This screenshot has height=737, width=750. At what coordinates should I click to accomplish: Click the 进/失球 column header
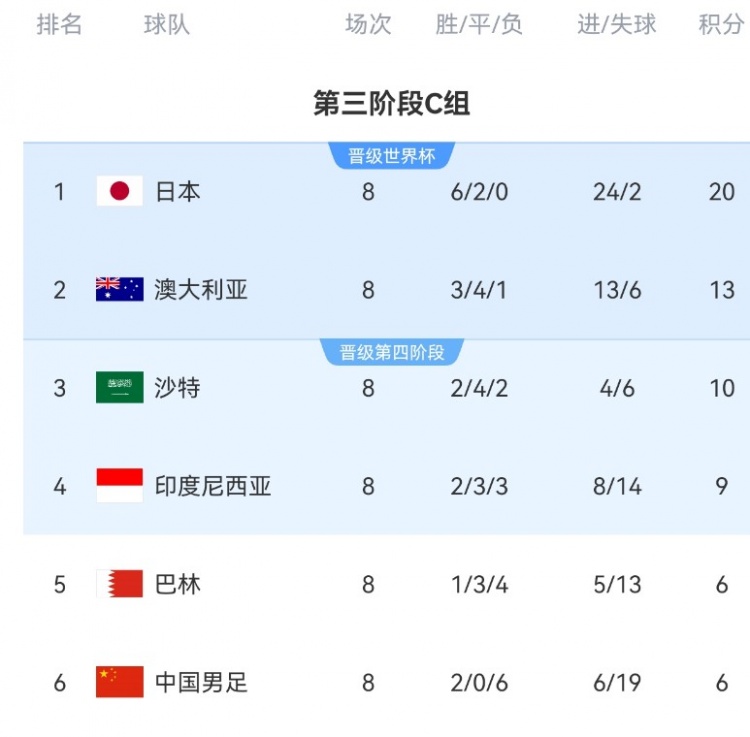[x=617, y=24]
